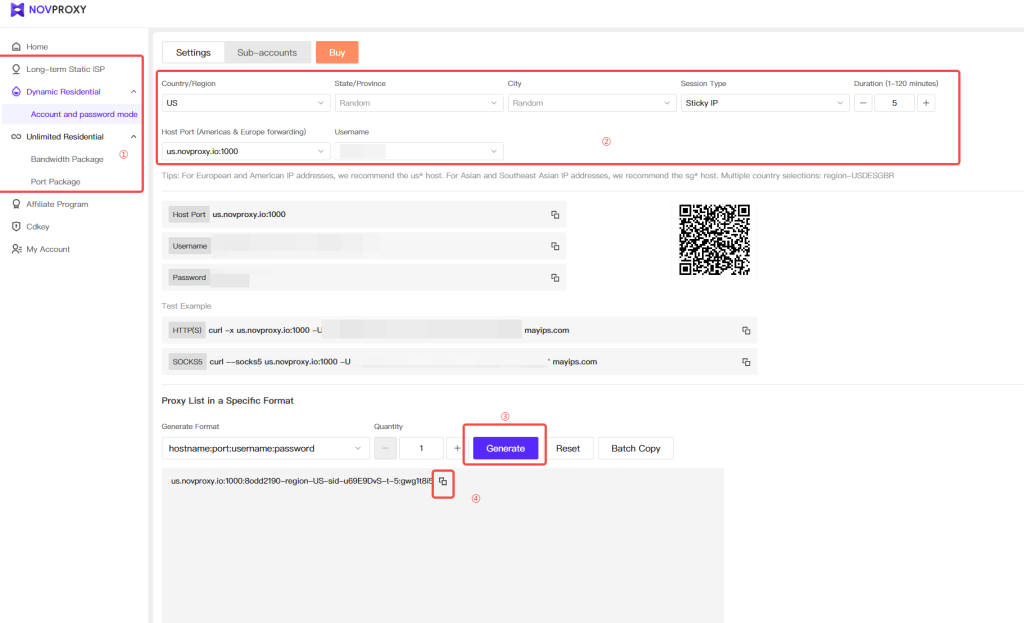Click the orange Buy button
This screenshot has width=1024, height=623.
pos(337,53)
